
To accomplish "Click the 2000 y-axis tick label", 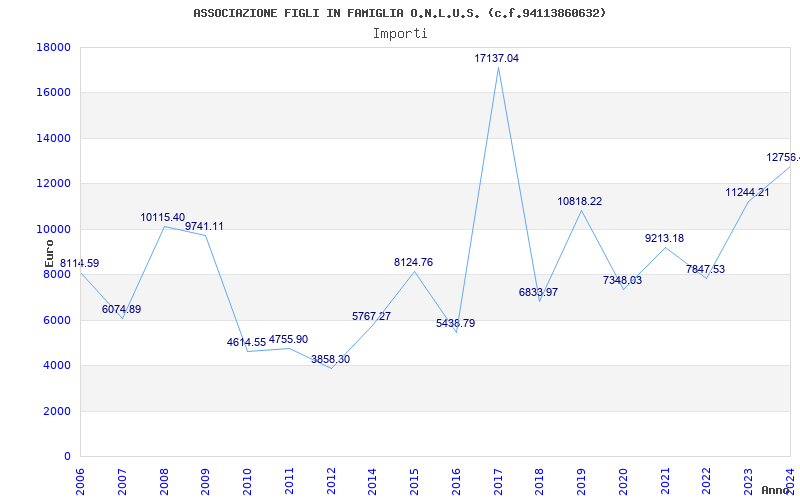I will point(57,411).
